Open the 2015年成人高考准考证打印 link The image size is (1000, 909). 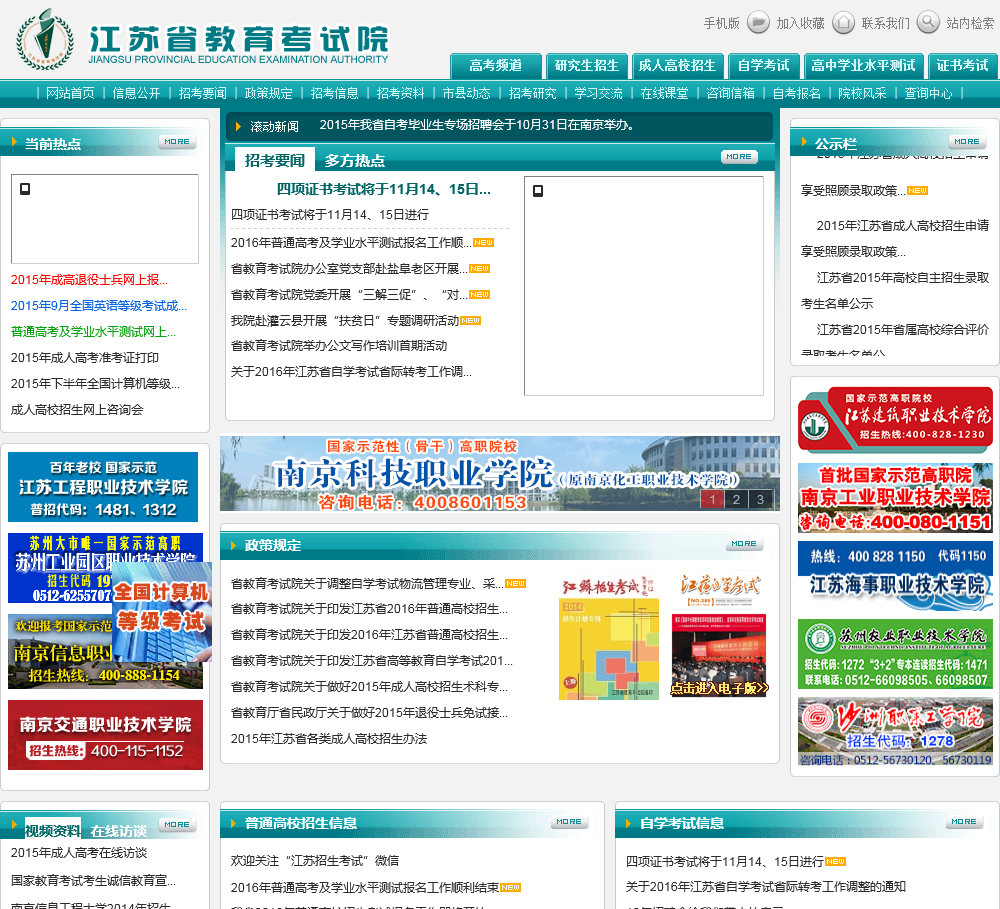point(85,357)
